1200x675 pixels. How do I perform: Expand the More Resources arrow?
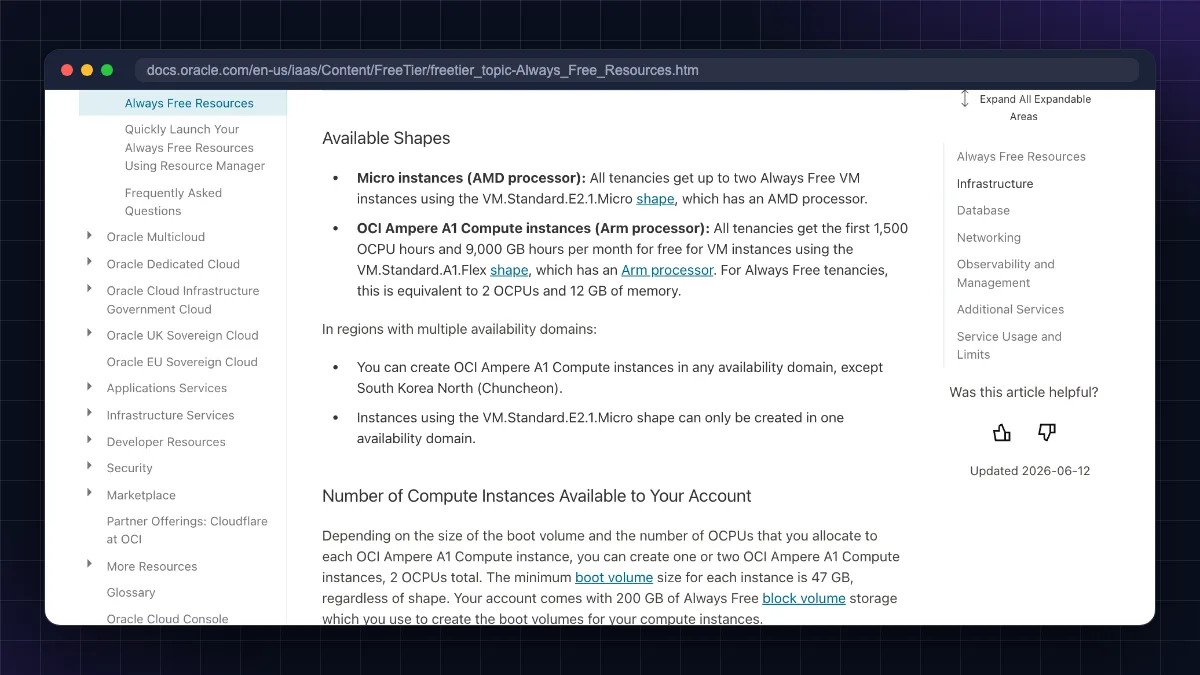click(x=91, y=565)
